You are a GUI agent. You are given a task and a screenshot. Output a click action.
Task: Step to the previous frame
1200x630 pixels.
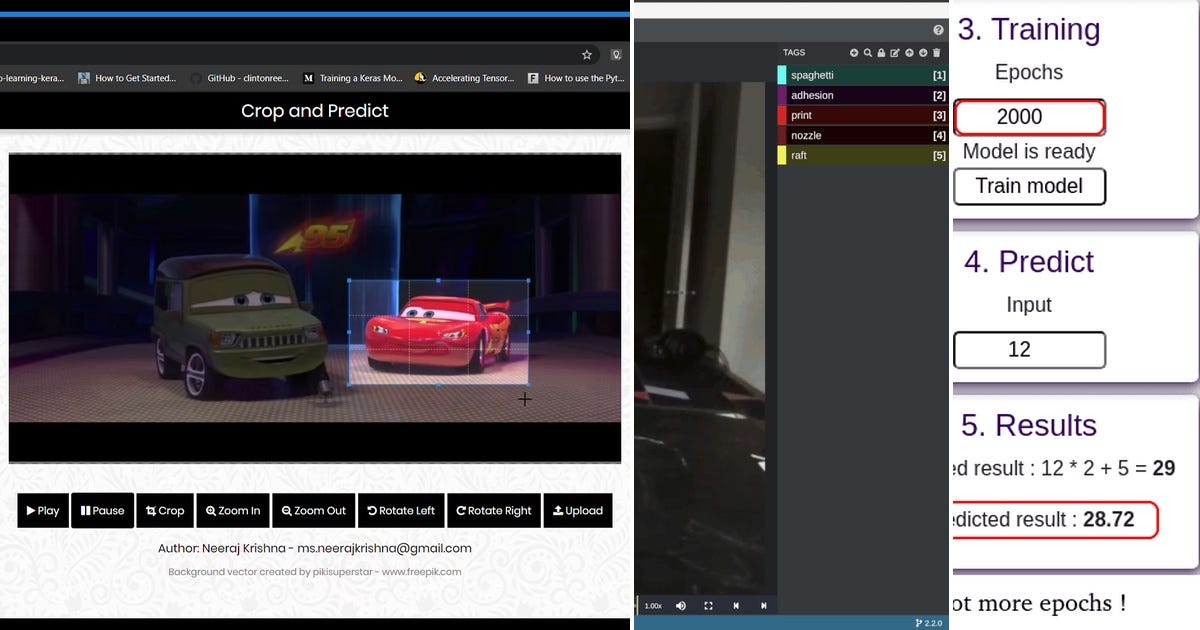point(736,605)
